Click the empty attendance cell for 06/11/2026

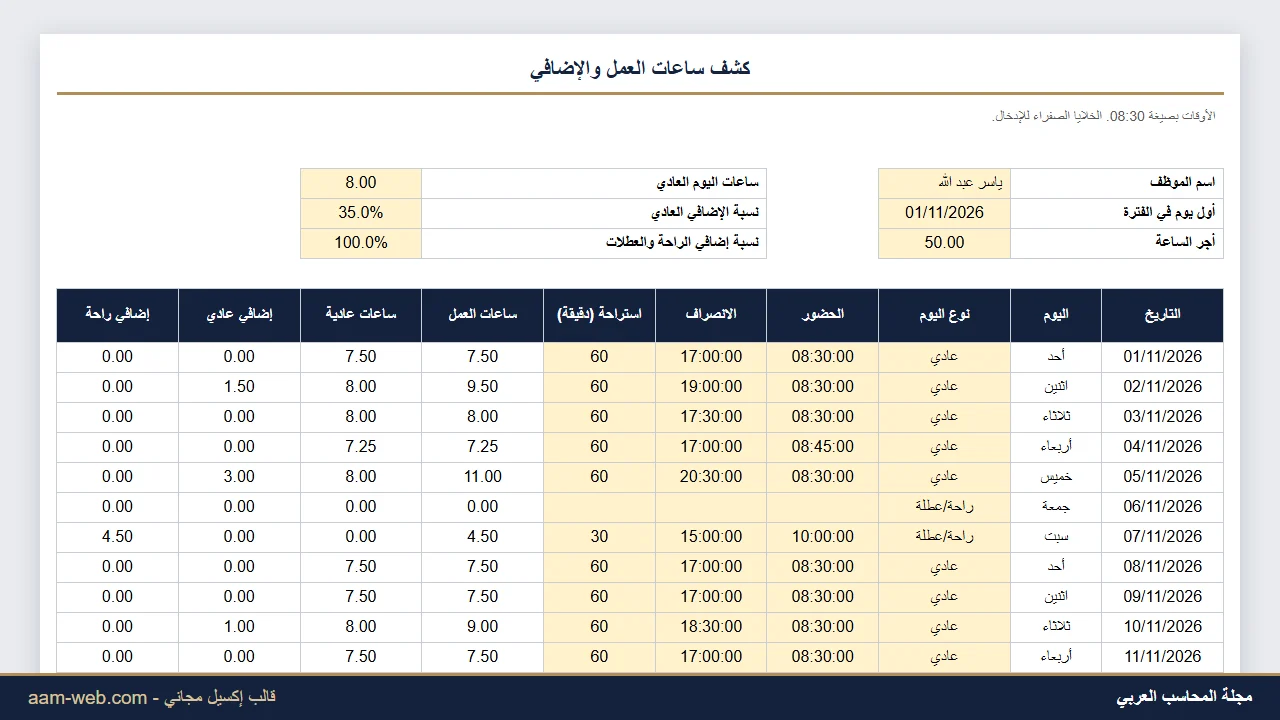click(x=823, y=507)
